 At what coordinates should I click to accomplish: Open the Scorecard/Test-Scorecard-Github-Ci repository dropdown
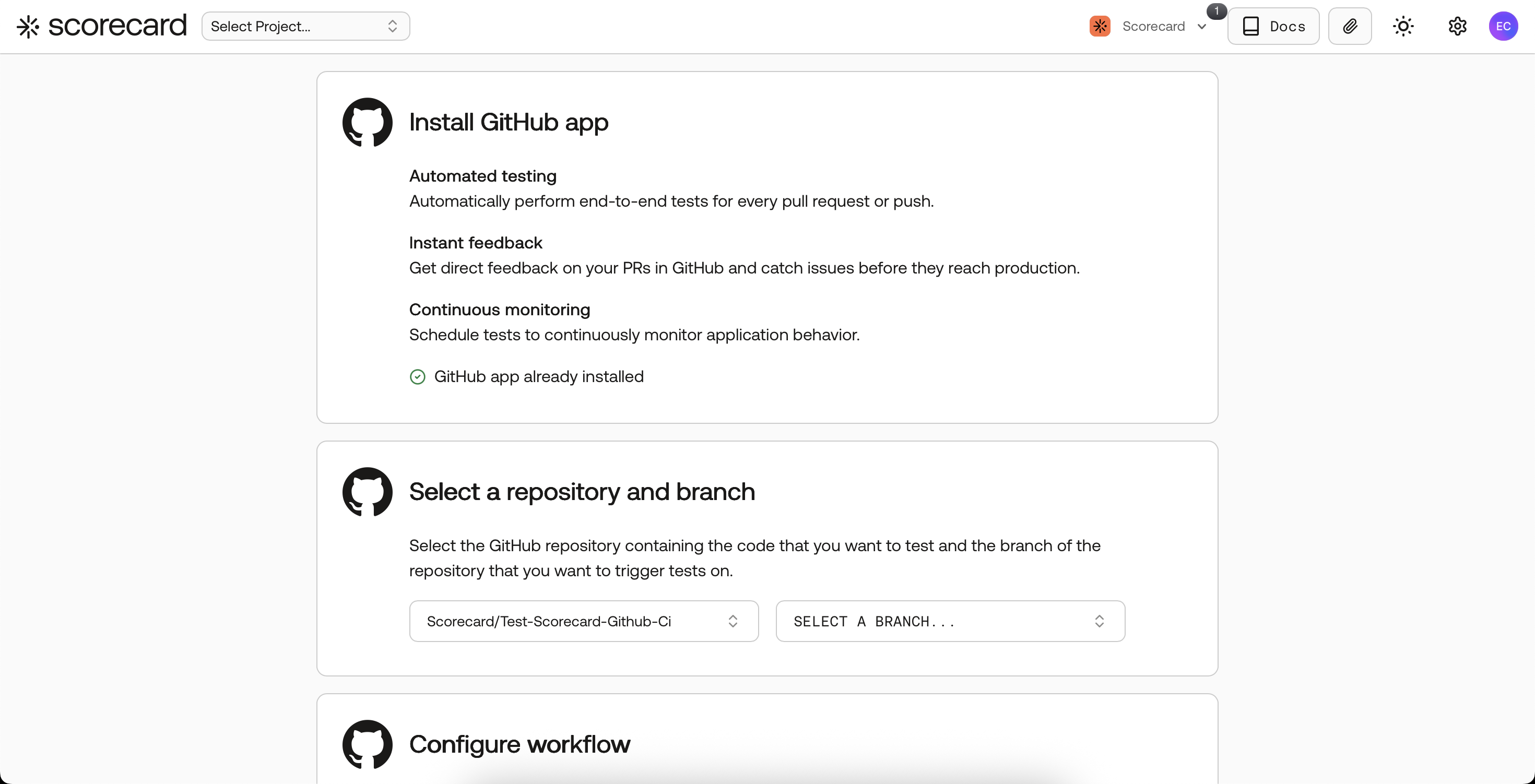[584, 621]
